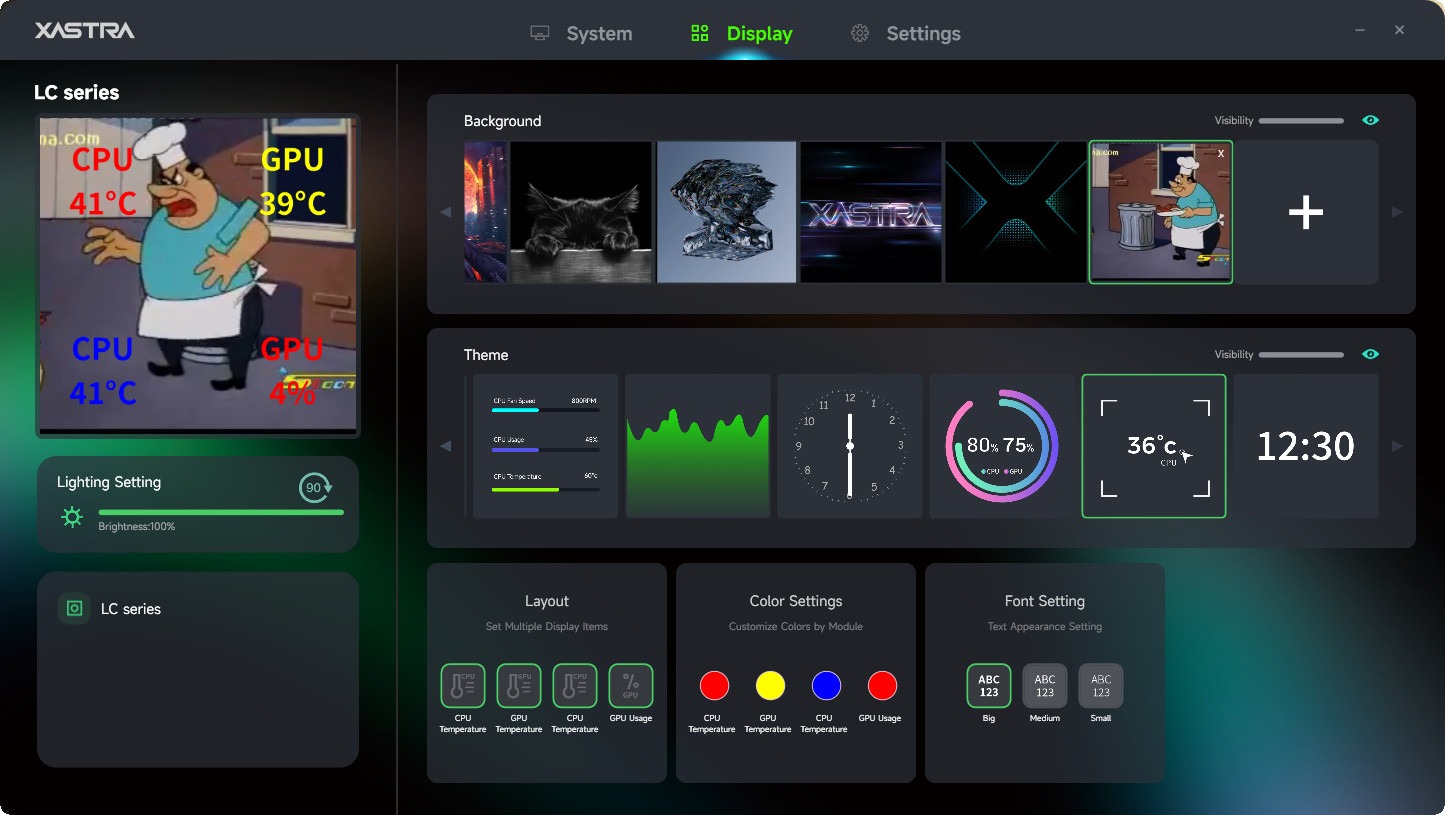
Task: Select the Big font size
Action: (x=989, y=686)
